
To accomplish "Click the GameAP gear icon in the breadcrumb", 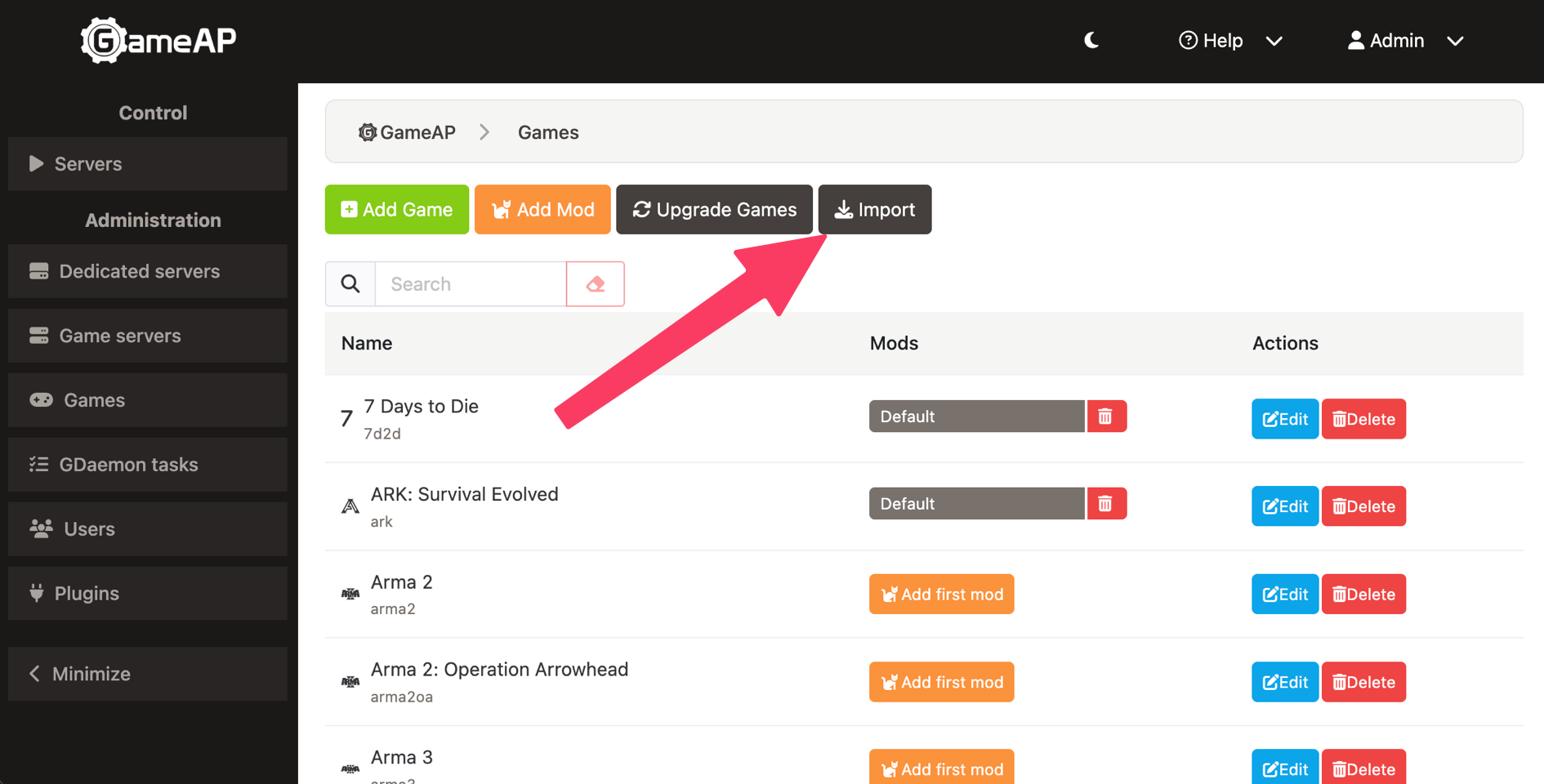I will [x=368, y=132].
